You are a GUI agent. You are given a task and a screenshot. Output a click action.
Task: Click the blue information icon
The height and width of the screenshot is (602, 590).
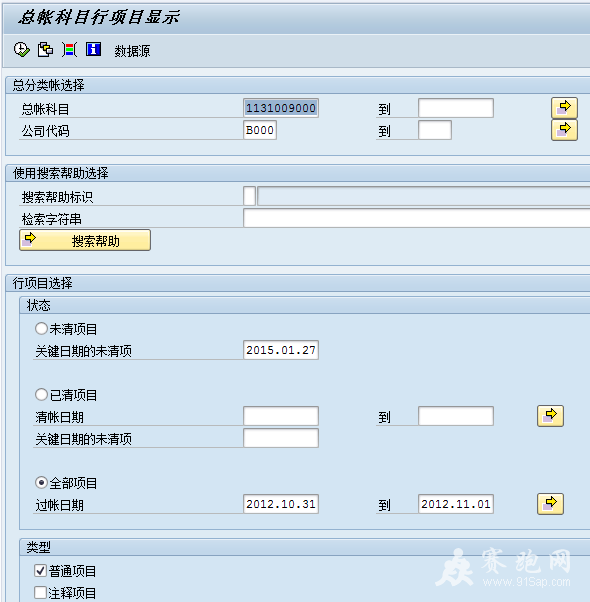tap(93, 50)
